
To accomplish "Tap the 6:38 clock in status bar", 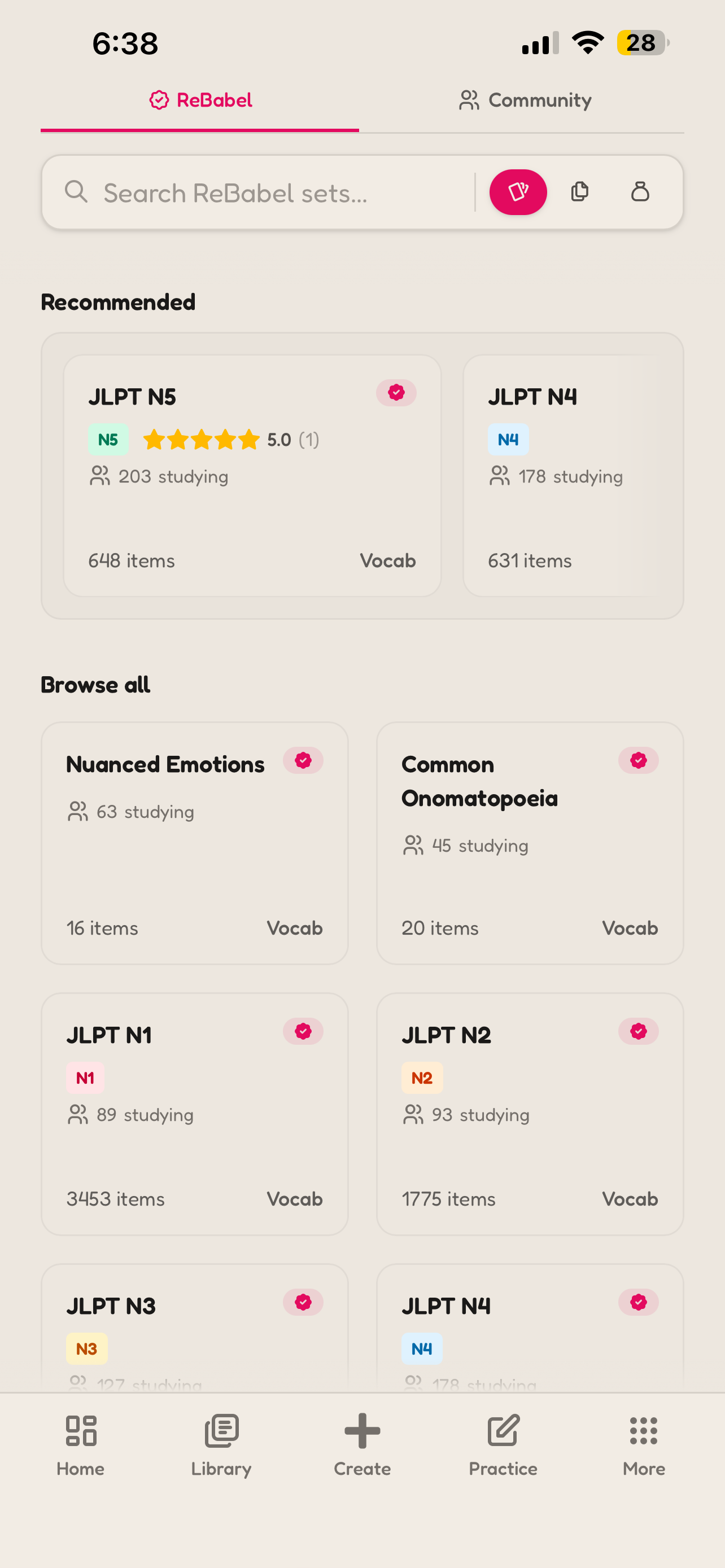I will (125, 43).
